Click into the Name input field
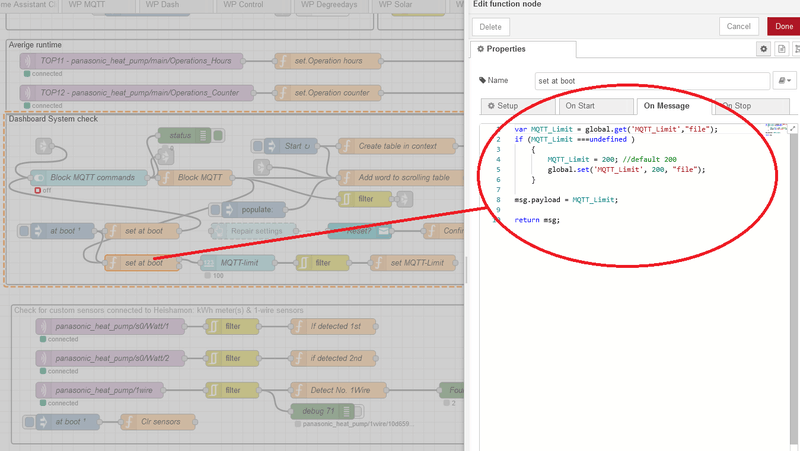The height and width of the screenshot is (451, 800). click(x=650, y=81)
